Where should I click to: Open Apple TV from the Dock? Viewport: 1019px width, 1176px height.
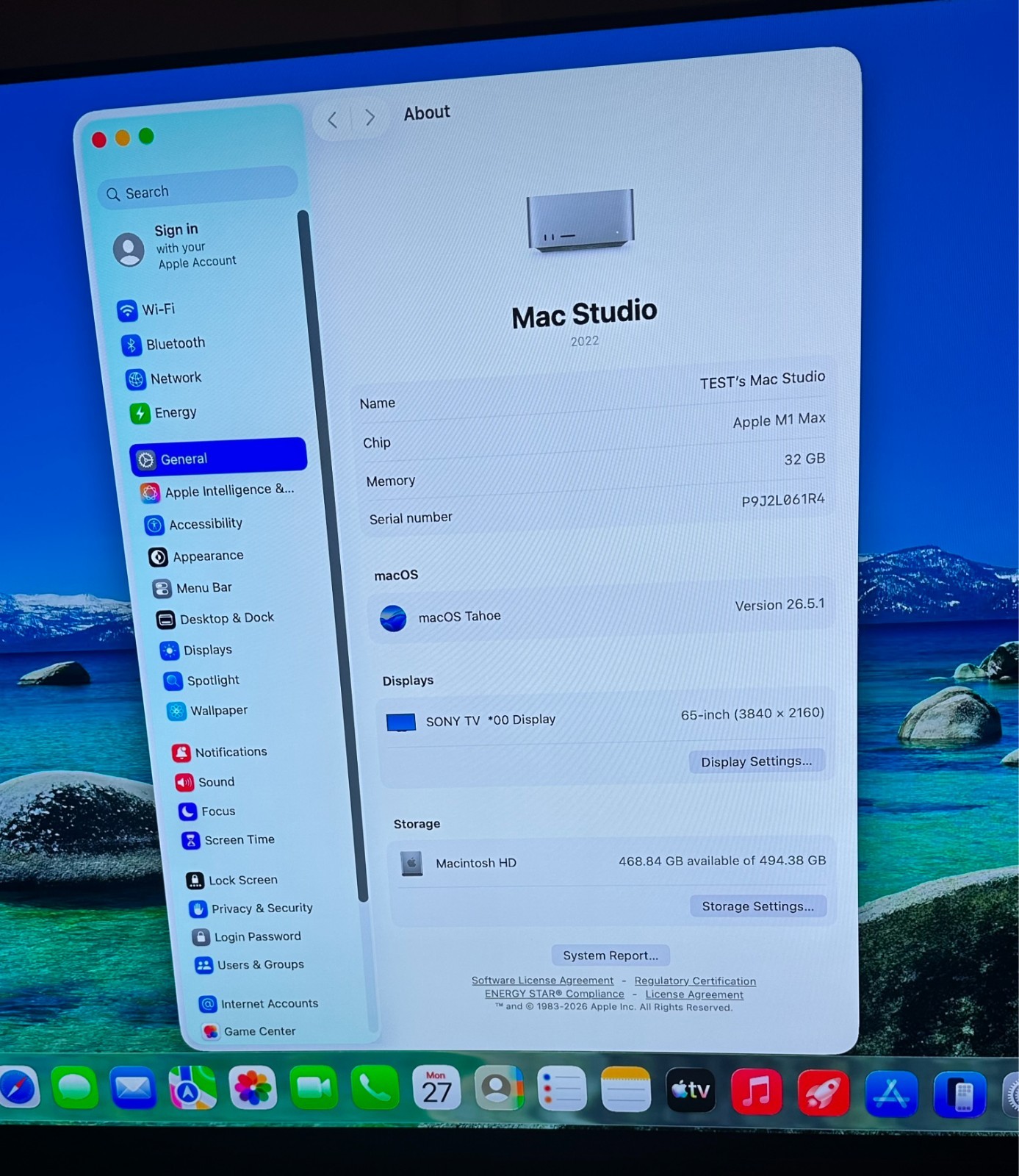point(691,1091)
